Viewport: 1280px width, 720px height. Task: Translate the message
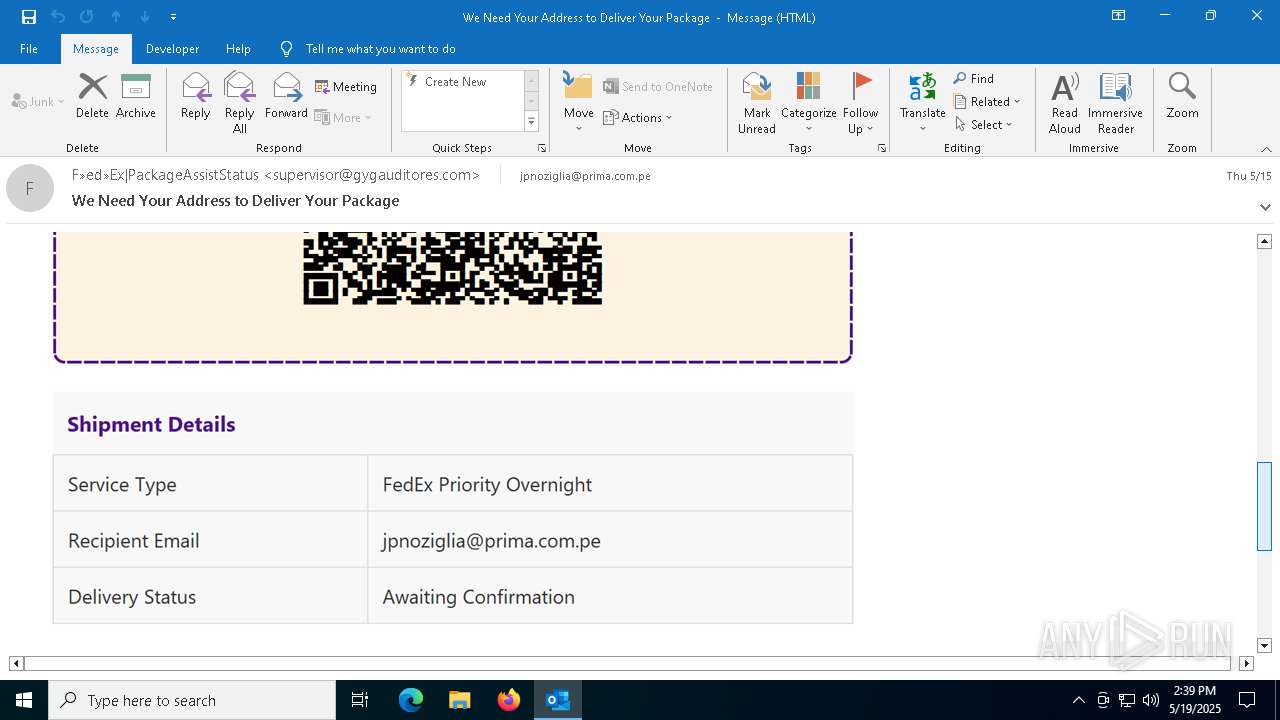(923, 103)
